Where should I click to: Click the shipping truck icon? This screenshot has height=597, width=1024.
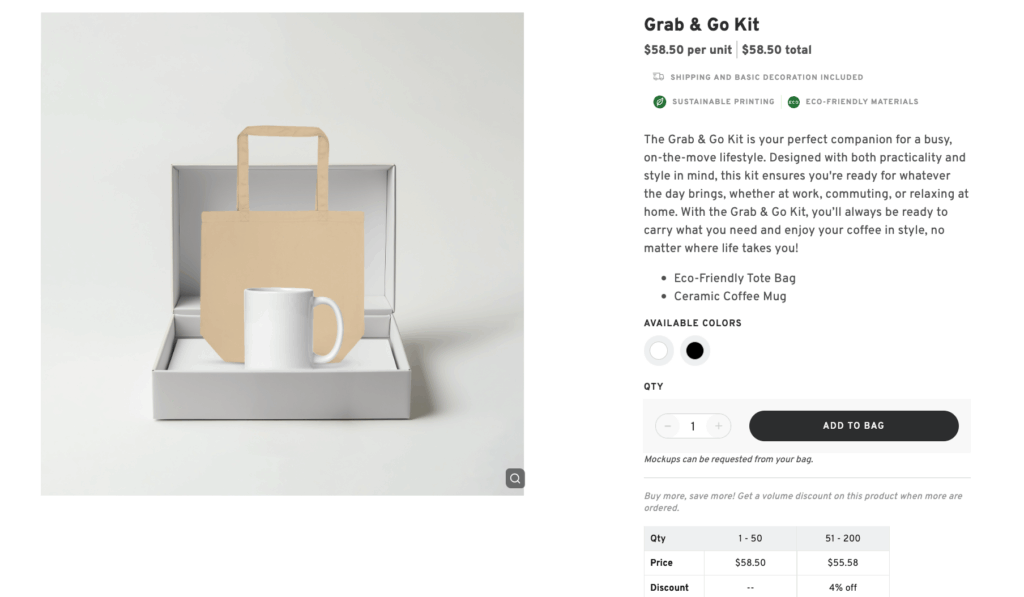[657, 76]
